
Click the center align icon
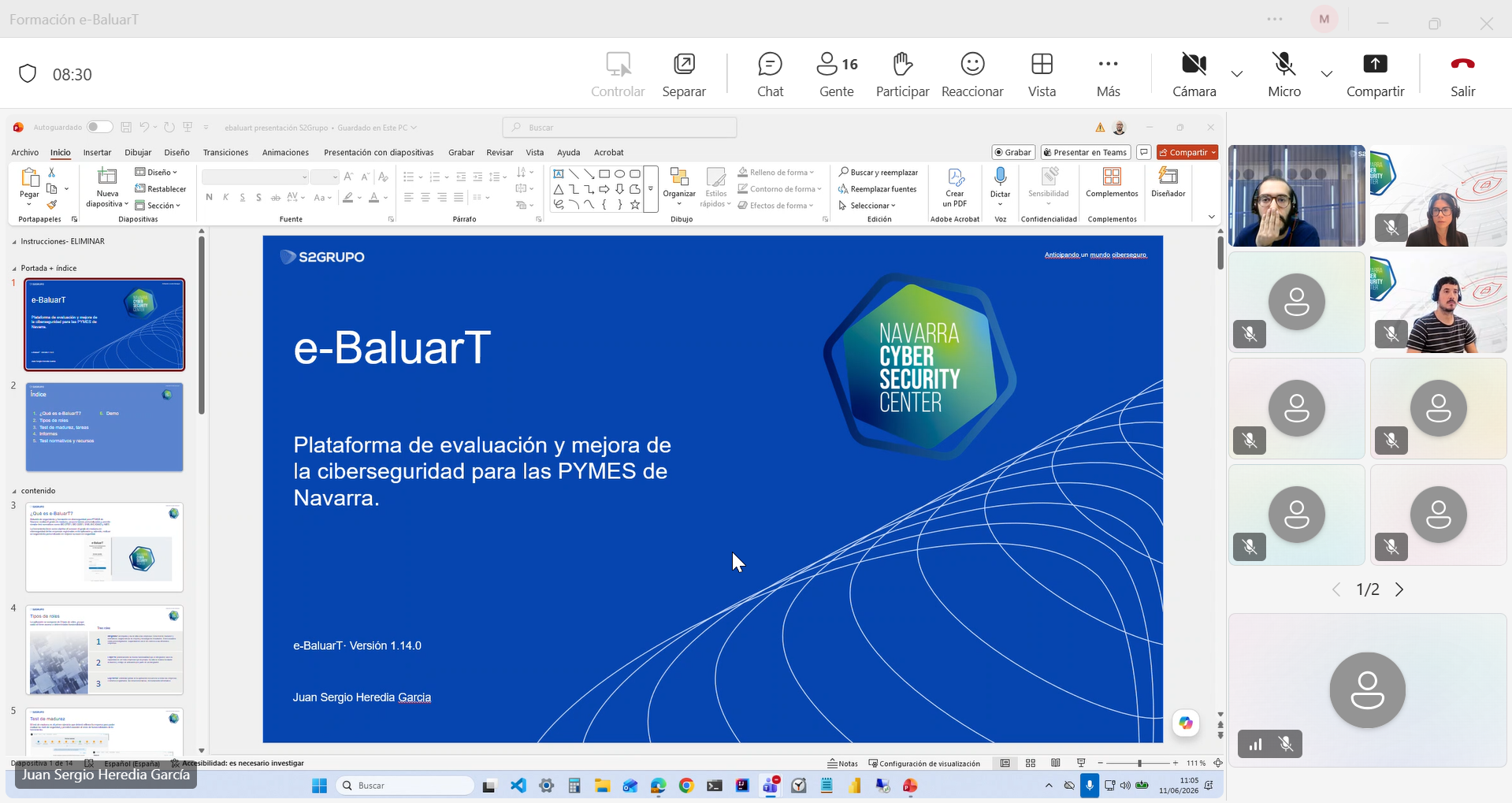click(425, 197)
